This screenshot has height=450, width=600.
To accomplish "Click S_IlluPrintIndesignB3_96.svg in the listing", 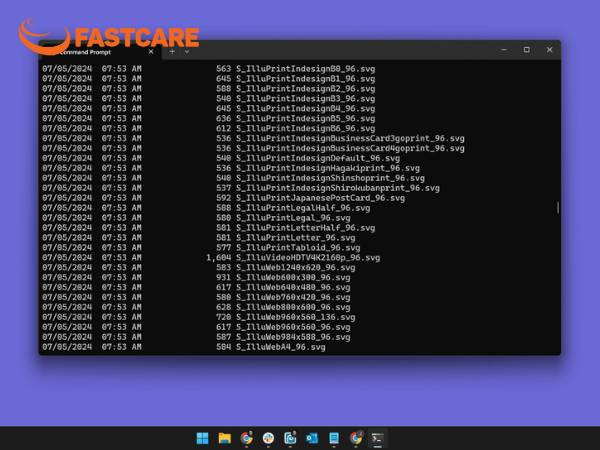I will click(x=305, y=99).
